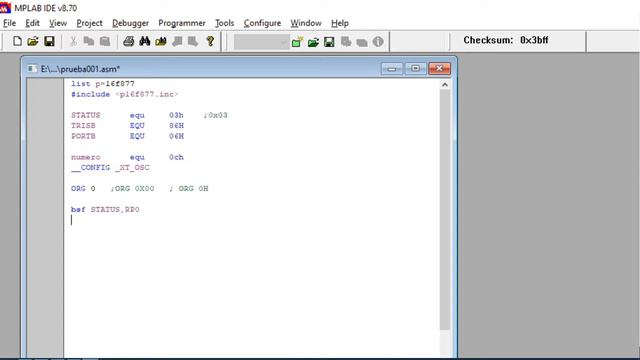Click the grayed Find Previous arrow icon
This screenshot has height=360, width=640.
pyautogui.click(x=193, y=41)
